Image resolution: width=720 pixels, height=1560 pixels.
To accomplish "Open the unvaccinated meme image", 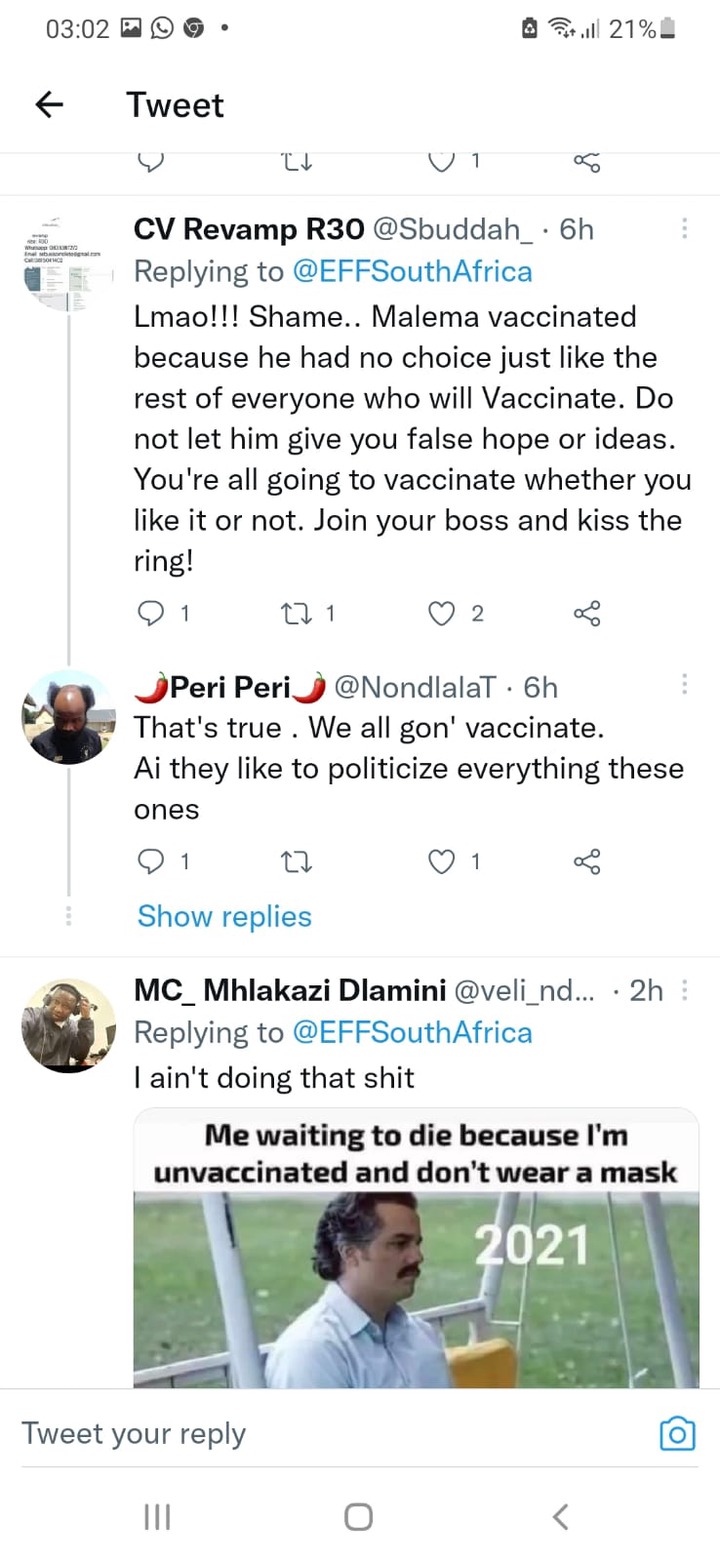I will [x=416, y=1247].
